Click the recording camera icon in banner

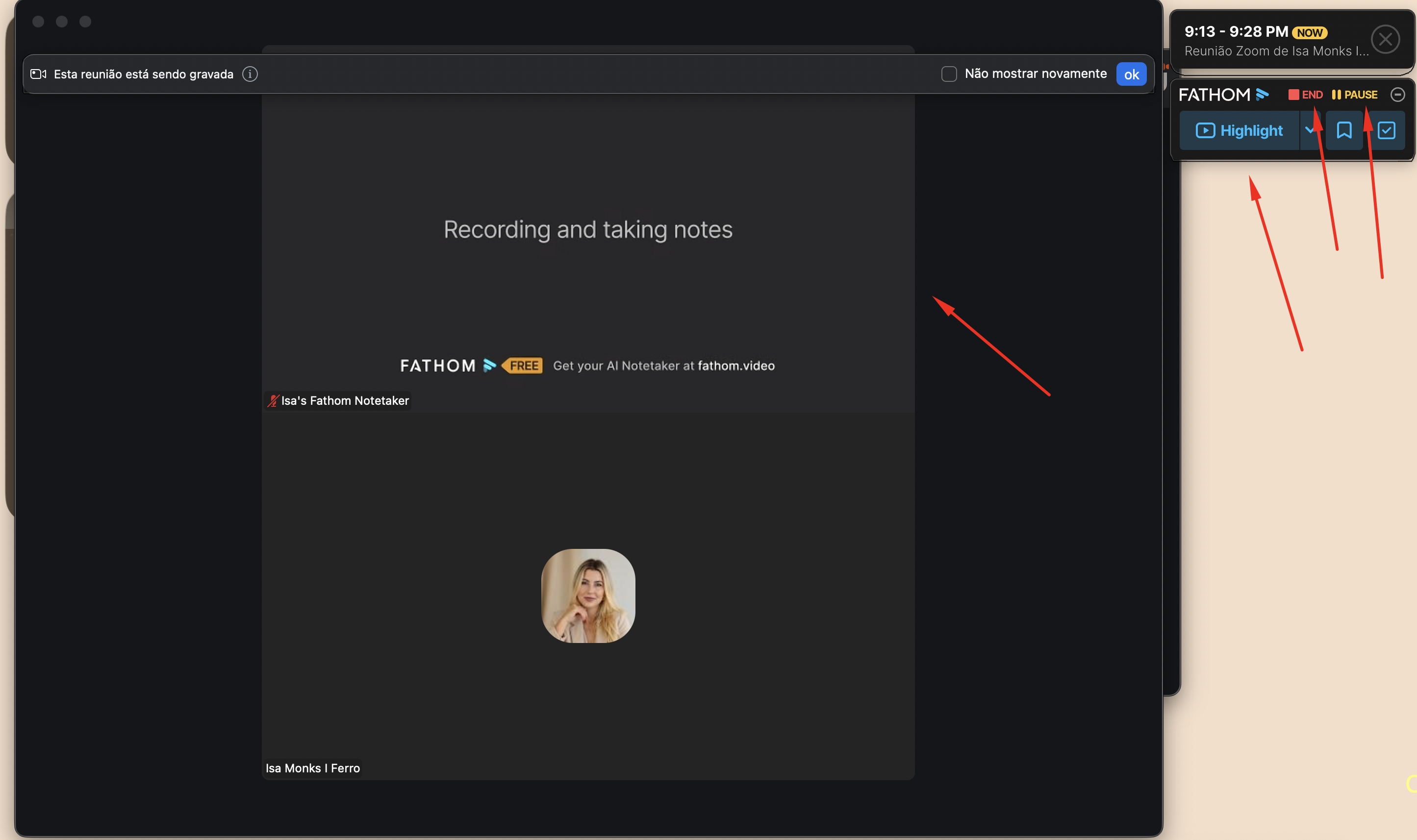(x=38, y=74)
